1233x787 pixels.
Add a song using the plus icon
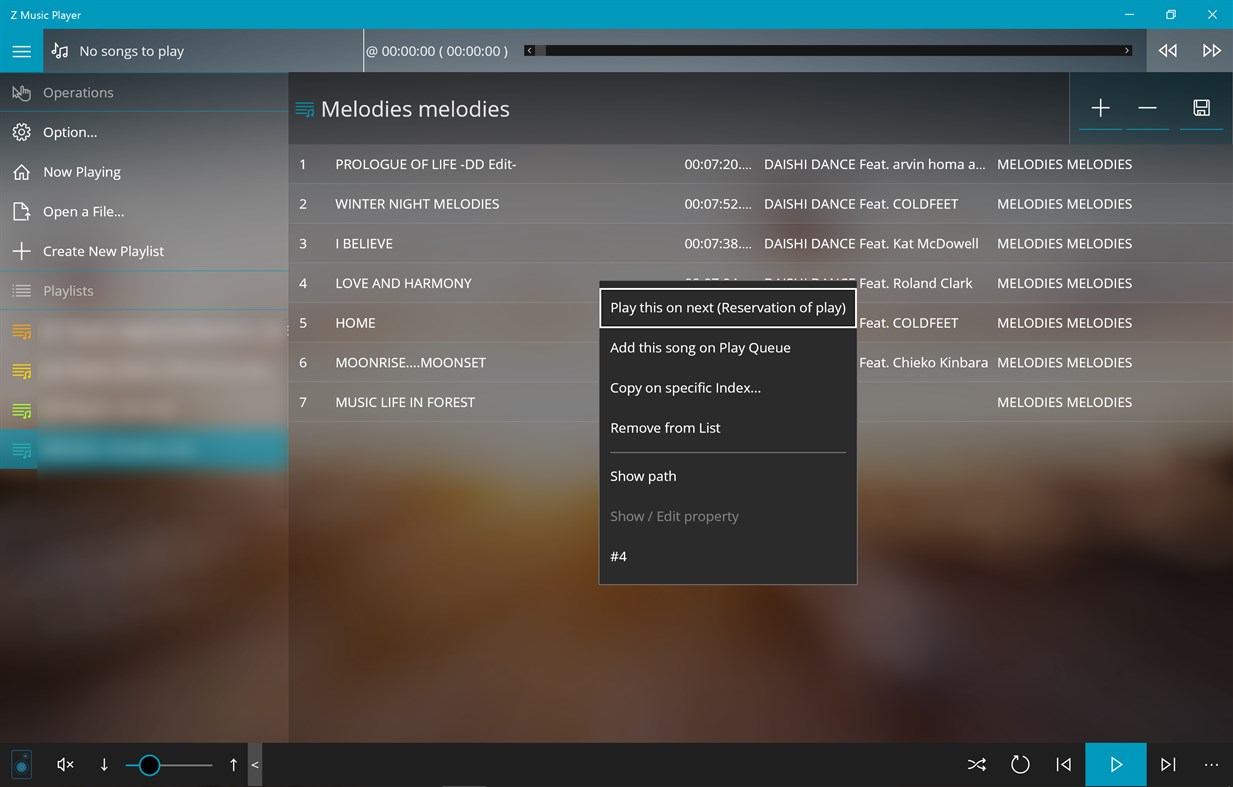1100,108
